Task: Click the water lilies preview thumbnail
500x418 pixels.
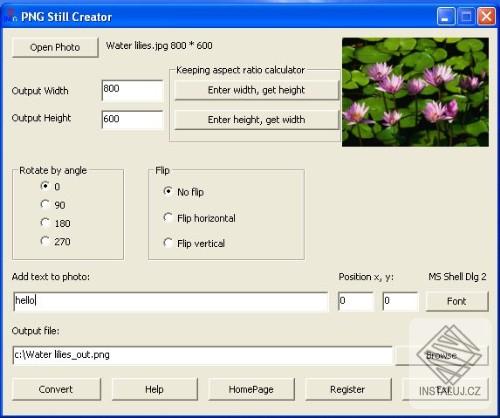Action: [415, 92]
